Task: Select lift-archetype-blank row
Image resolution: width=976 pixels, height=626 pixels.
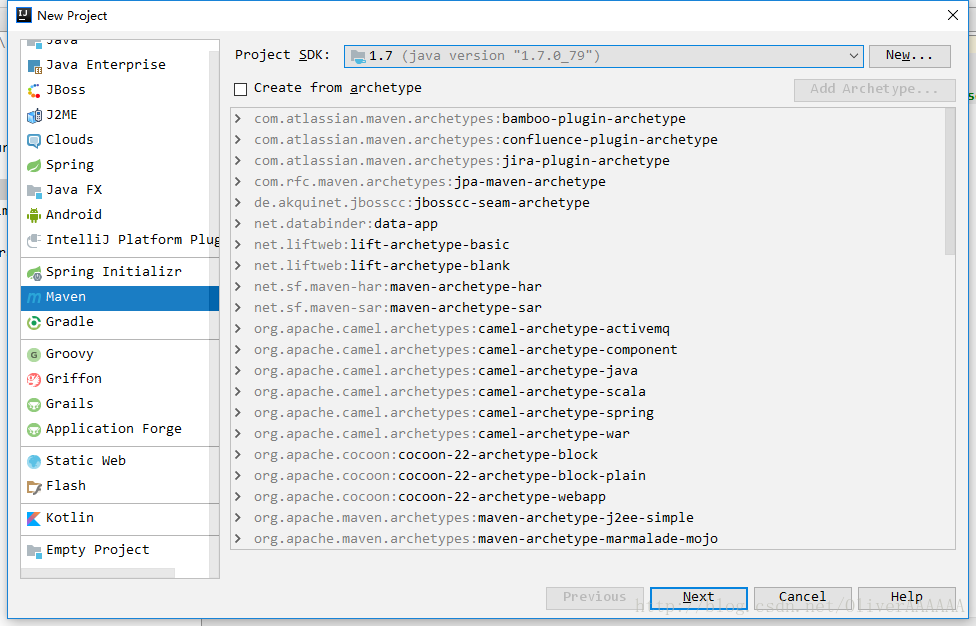Action: coord(588,266)
